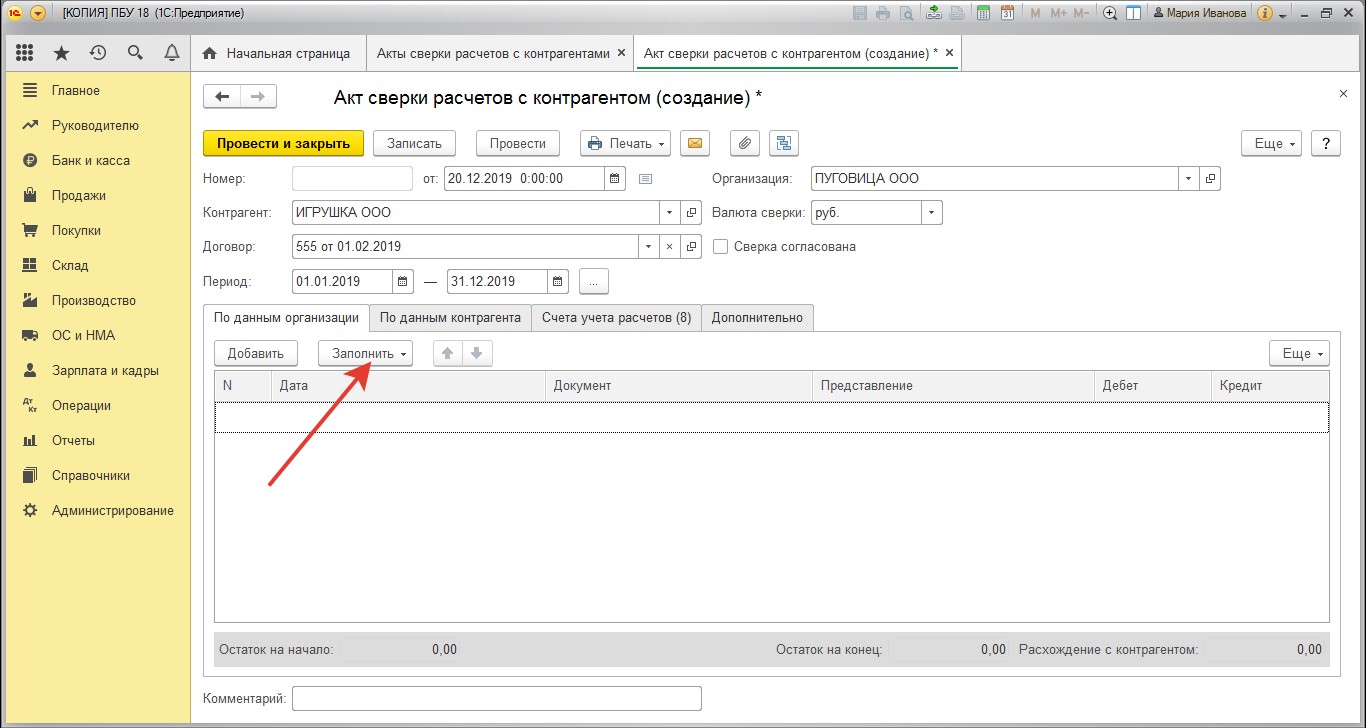Send the document by email envelope icon
The width and height of the screenshot is (1366, 728).
point(695,143)
